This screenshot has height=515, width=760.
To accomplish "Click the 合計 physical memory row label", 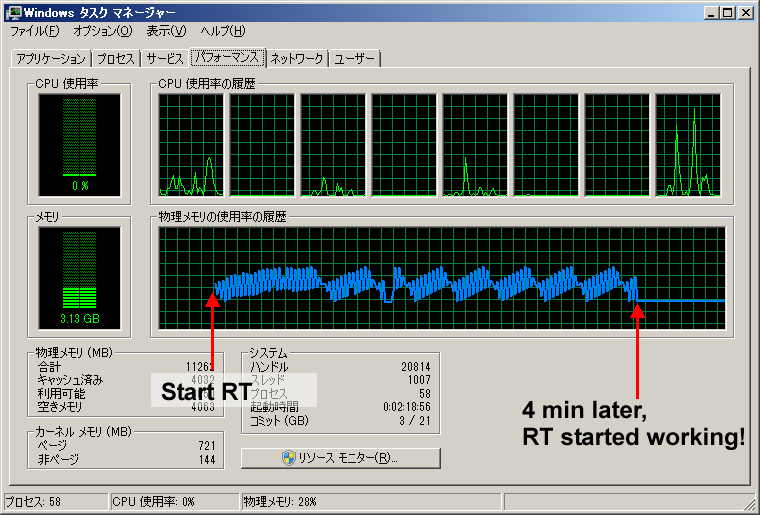I will 49,367.
